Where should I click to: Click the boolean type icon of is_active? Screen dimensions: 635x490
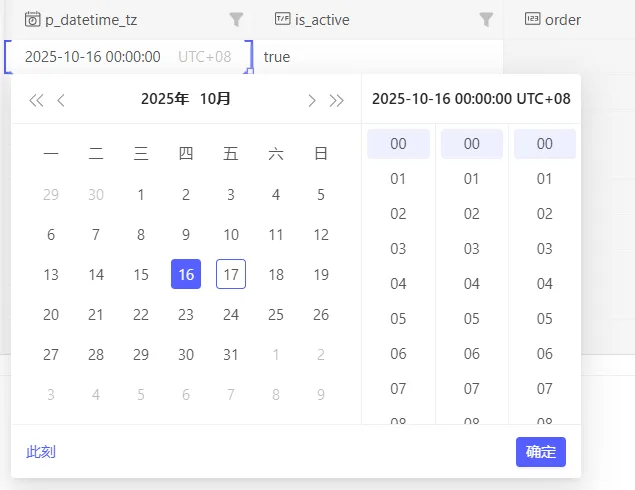(x=282, y=19)
